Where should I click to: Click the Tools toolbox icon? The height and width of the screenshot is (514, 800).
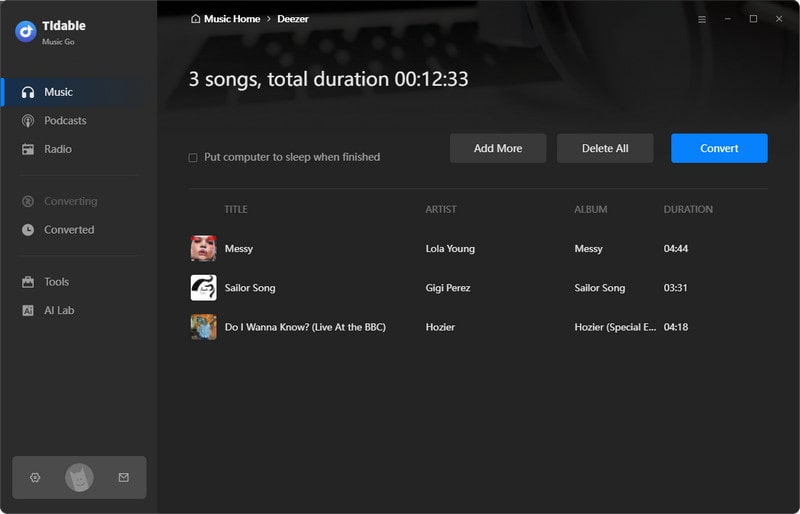[x=28, y=282]
